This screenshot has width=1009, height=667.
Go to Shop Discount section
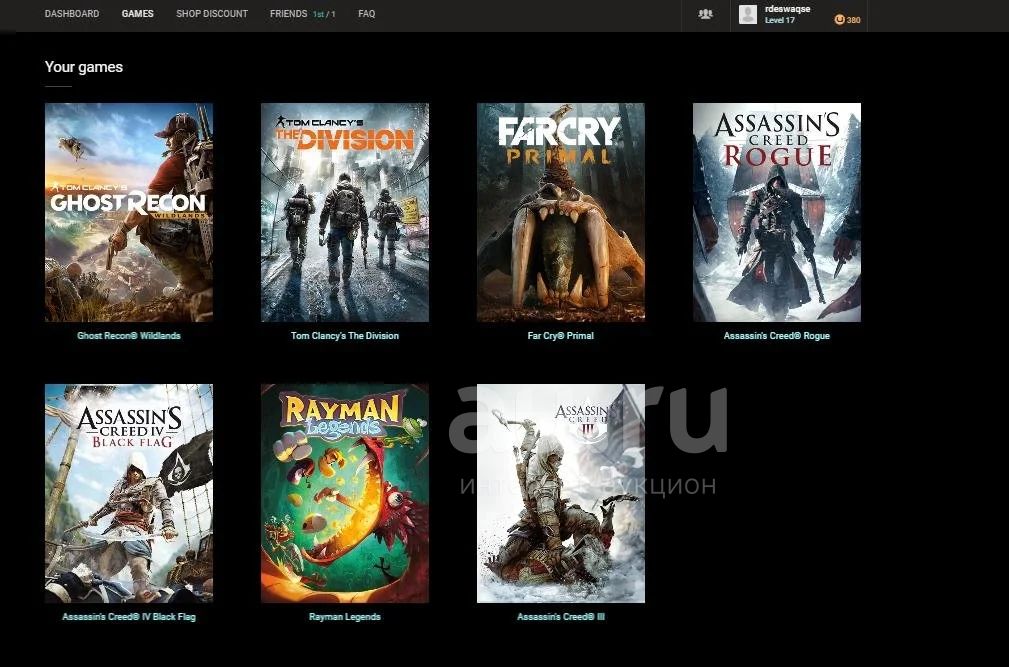point(212,14)
